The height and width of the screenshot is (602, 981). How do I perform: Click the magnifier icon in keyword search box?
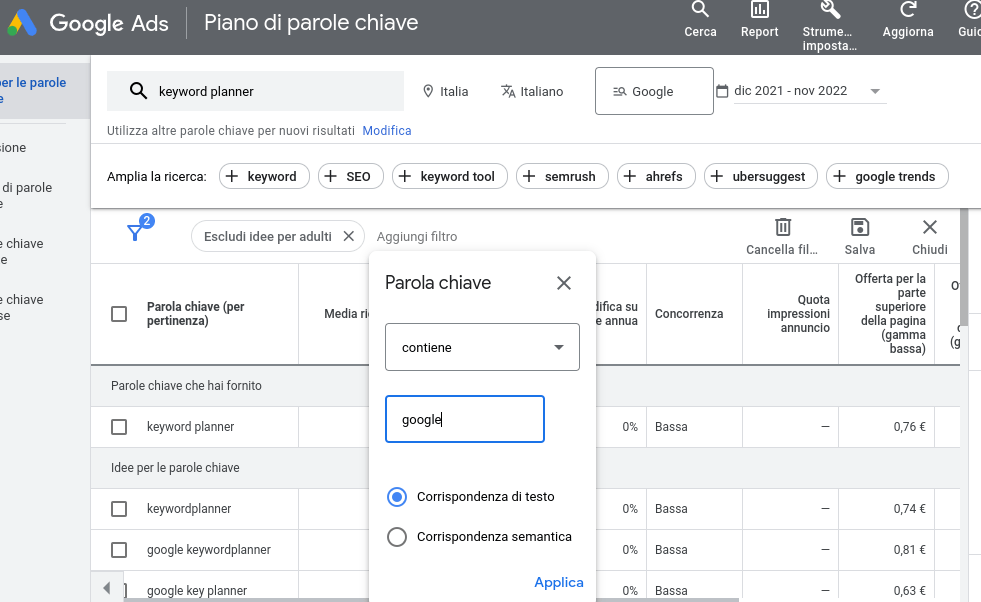138,91
